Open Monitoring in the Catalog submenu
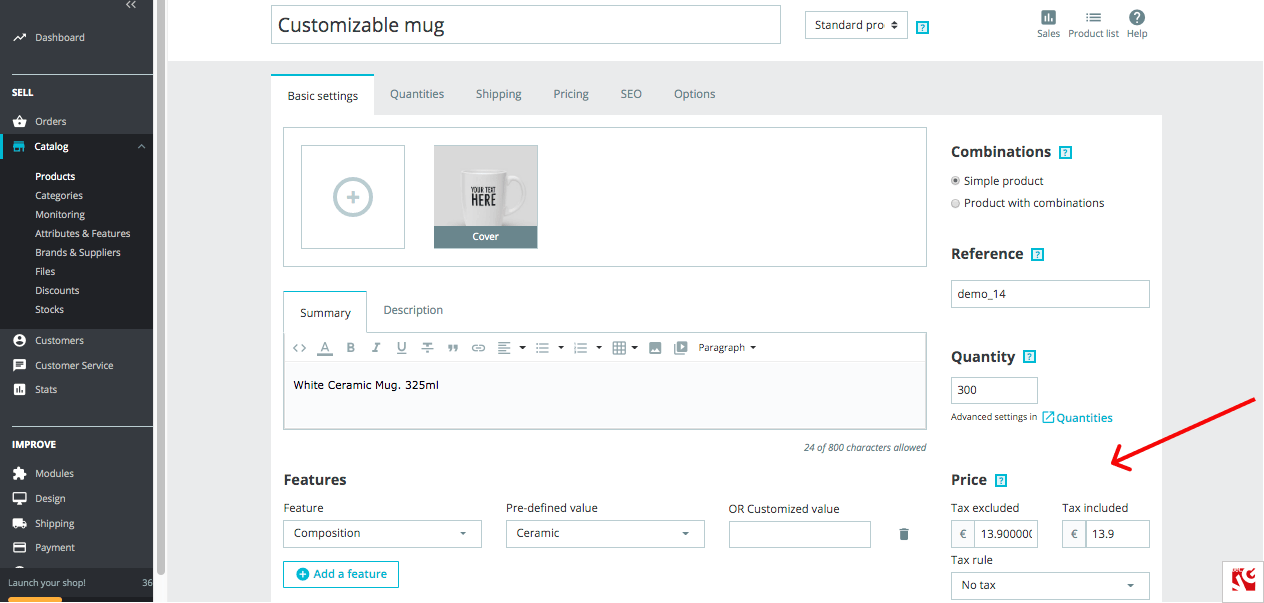This screenshot has width=1264, height=603. [x=60, y=215]
